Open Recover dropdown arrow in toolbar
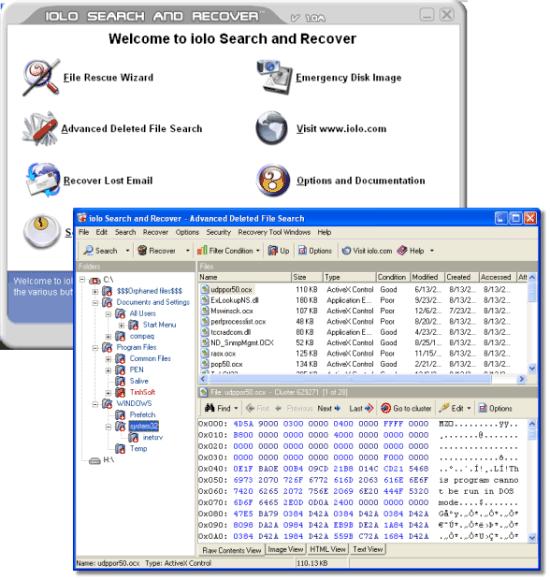The width and height of the screenshot is (550, 580). pyautogui.click(x=188, y=251)
